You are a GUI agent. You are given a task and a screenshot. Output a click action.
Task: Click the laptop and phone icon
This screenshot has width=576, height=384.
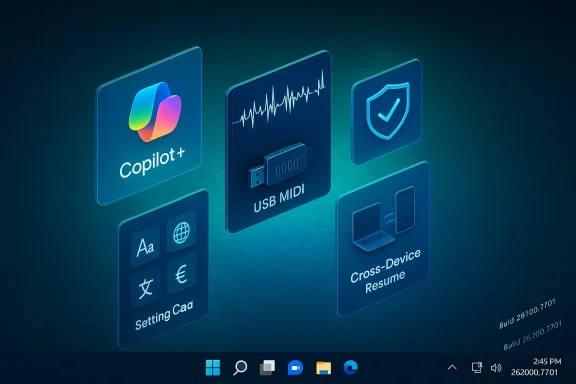click(384, 219)
